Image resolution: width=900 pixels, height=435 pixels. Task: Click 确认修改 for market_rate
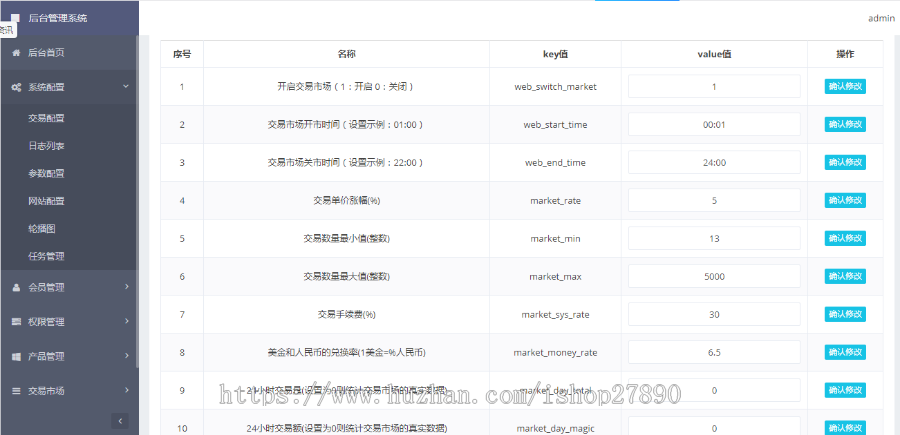(845, 200)
